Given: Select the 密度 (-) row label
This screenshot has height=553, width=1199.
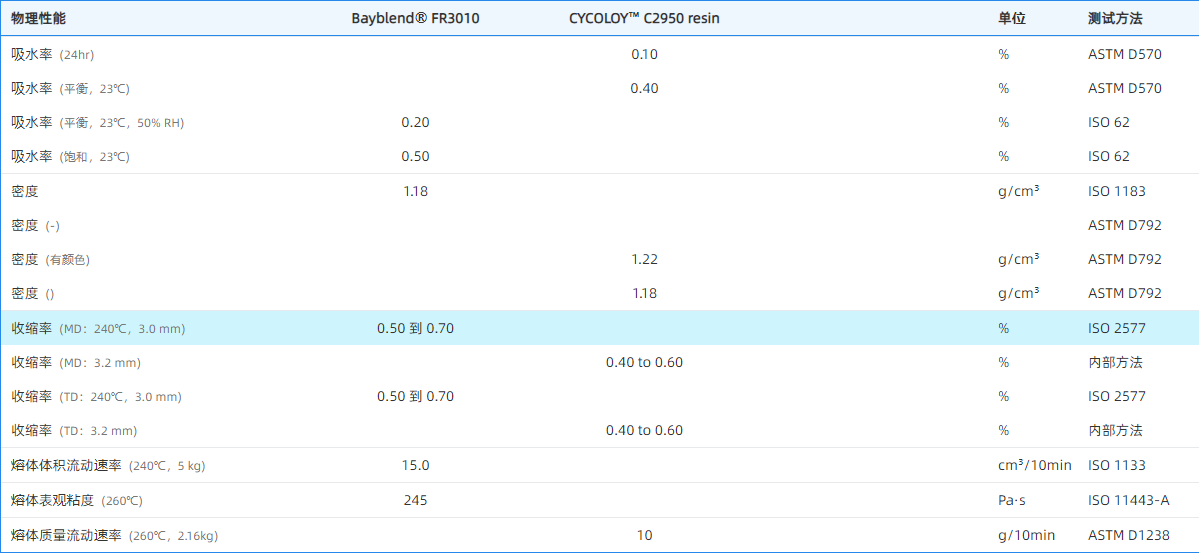Looking at the screenshot, I should (x=35, y=226).
